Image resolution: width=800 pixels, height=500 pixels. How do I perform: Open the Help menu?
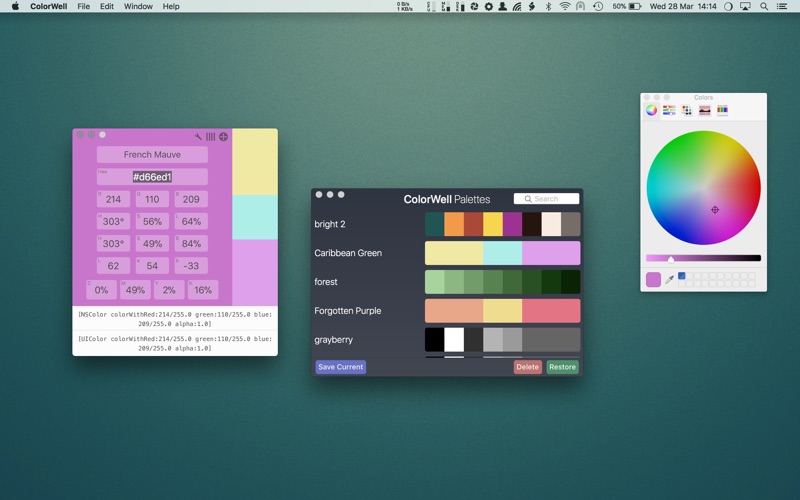171,7
